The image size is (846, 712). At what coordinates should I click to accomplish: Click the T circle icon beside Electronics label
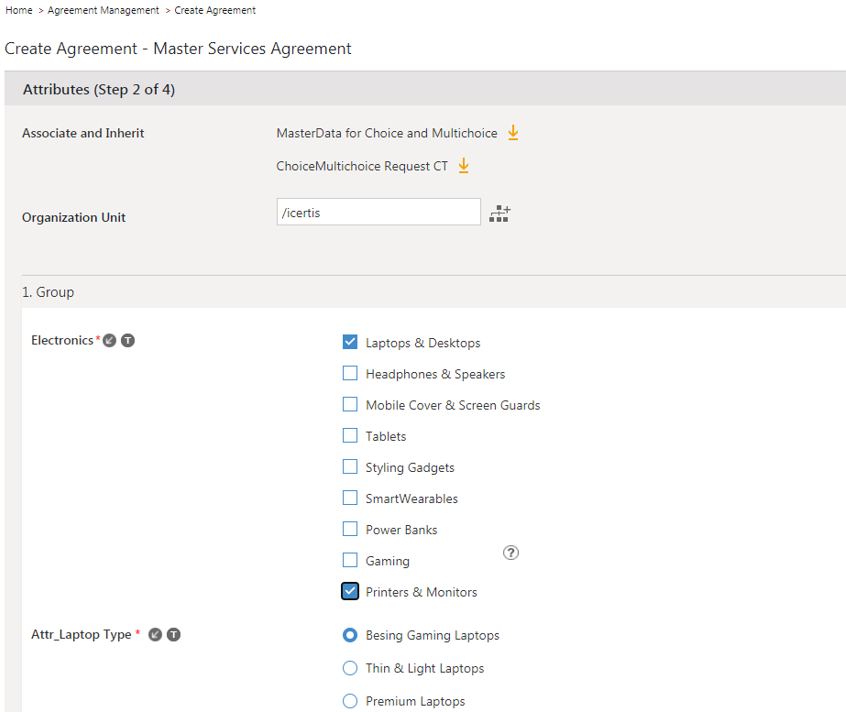point(128,341)
